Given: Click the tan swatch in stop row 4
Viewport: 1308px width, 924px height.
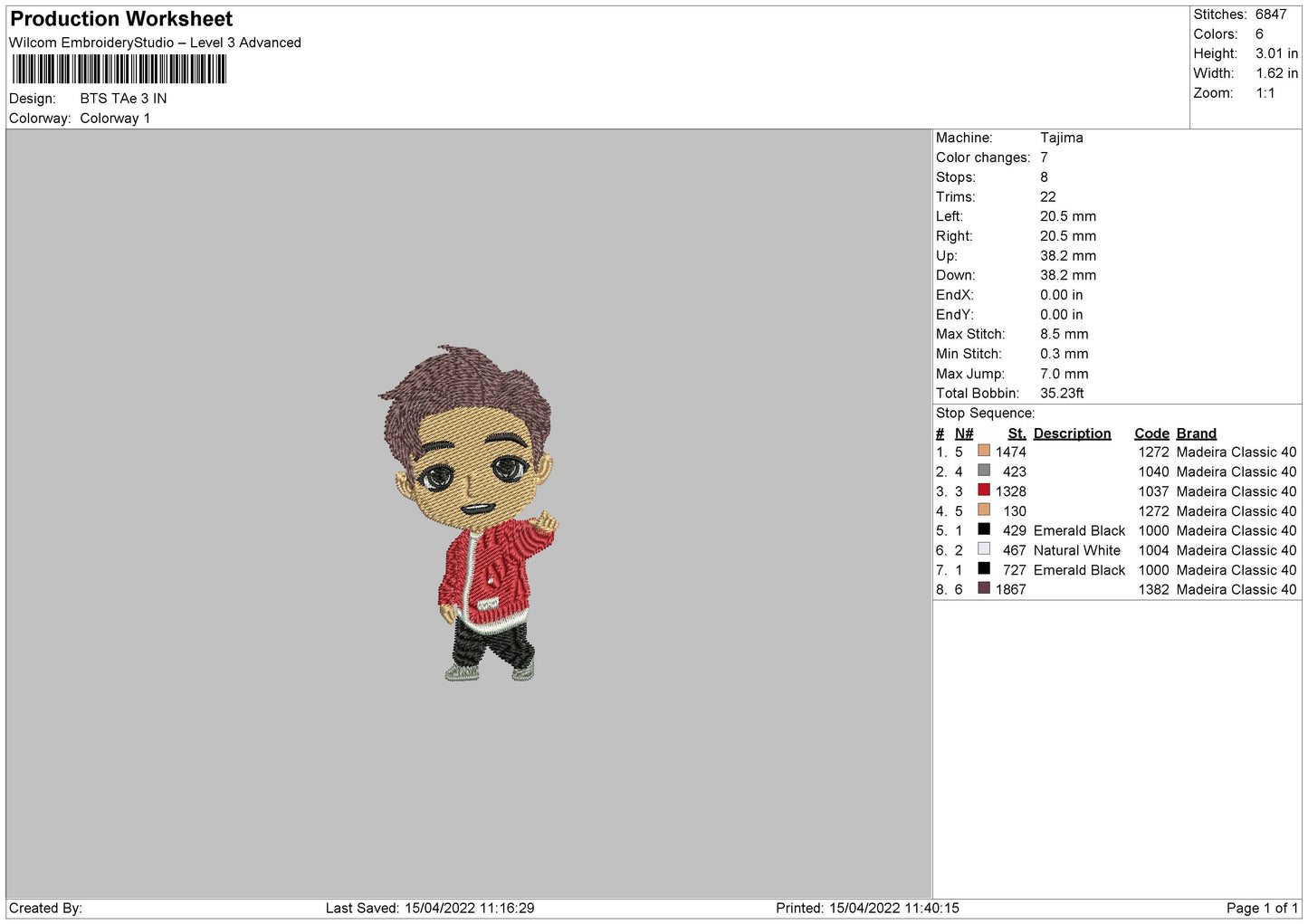Looking at the screenshot, I should [984, 510].
